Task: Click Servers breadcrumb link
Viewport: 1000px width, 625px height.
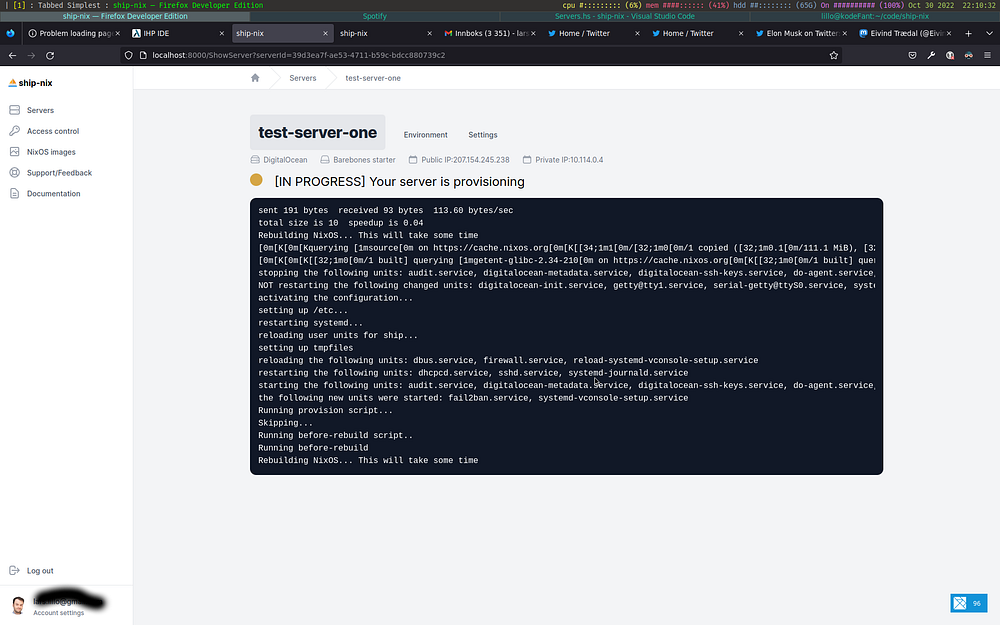Action: [x=303, y=78]
